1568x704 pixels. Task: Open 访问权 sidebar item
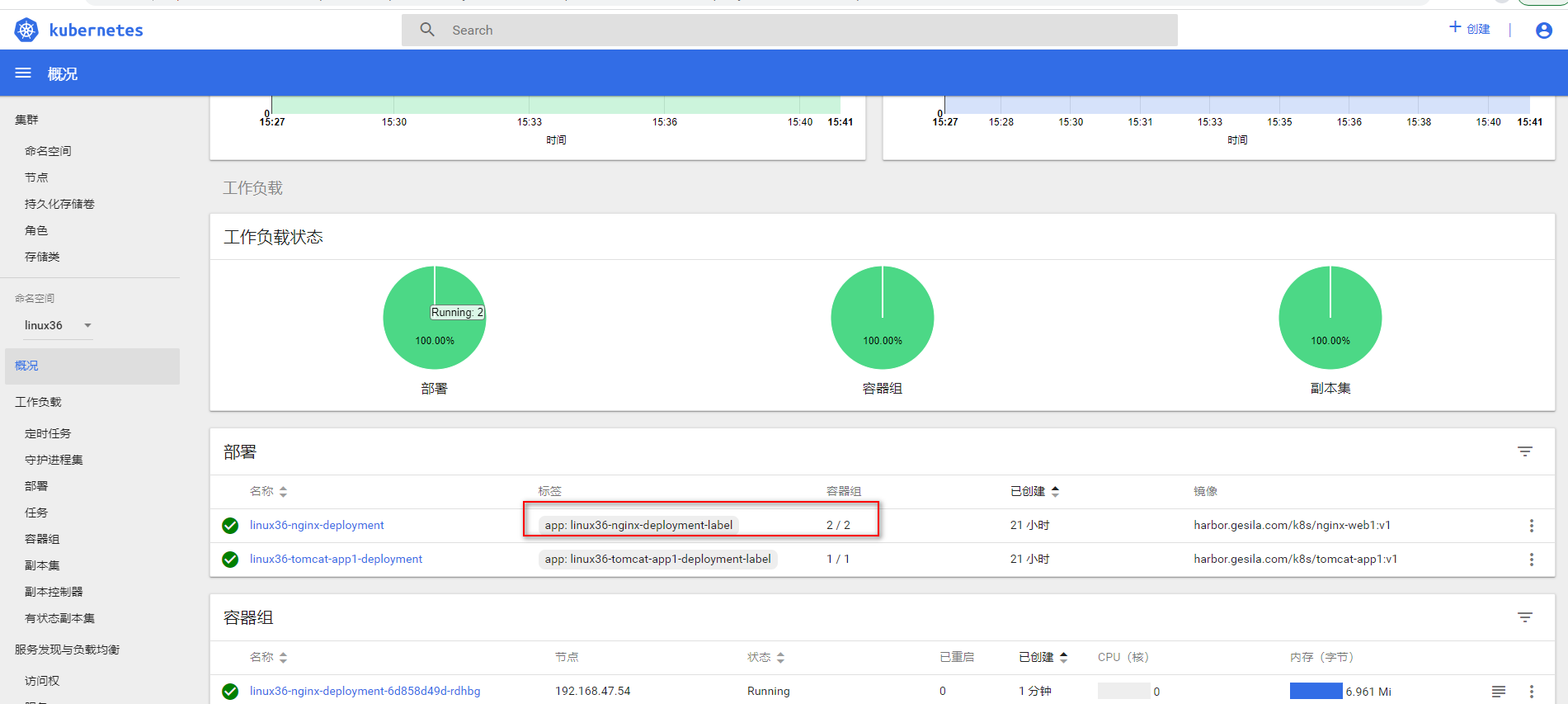click(x=42, y=681)
